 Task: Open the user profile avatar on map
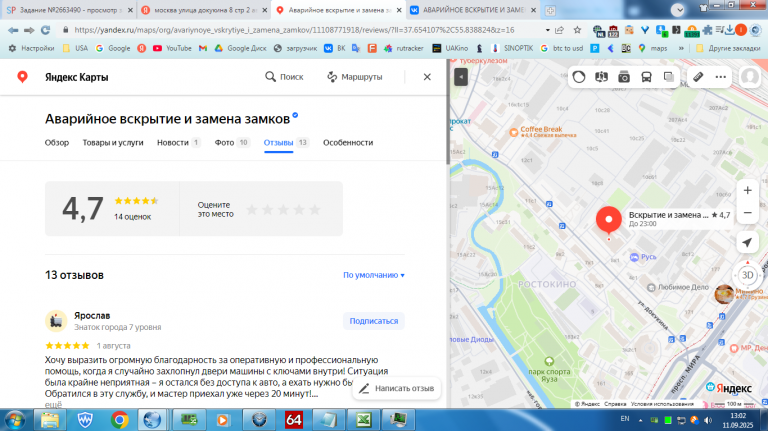coord(750,77)
